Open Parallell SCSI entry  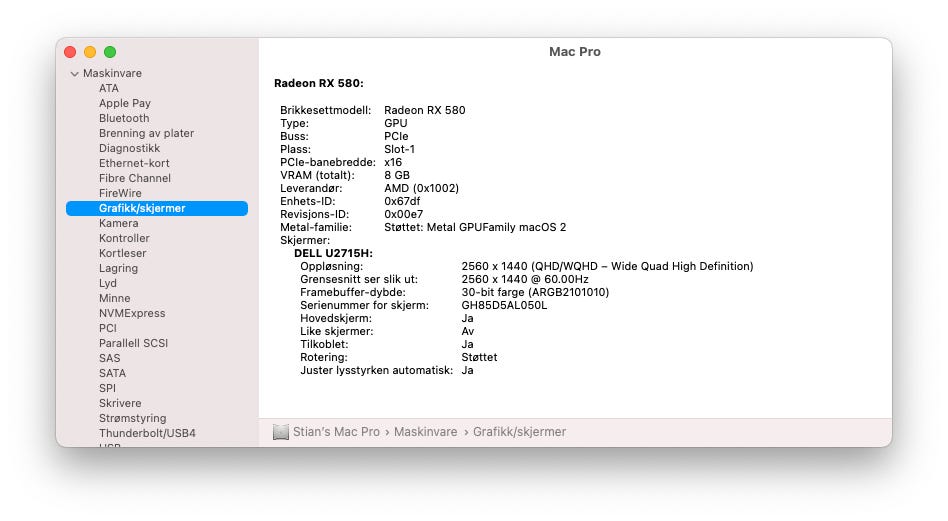[x=134, y=343]
